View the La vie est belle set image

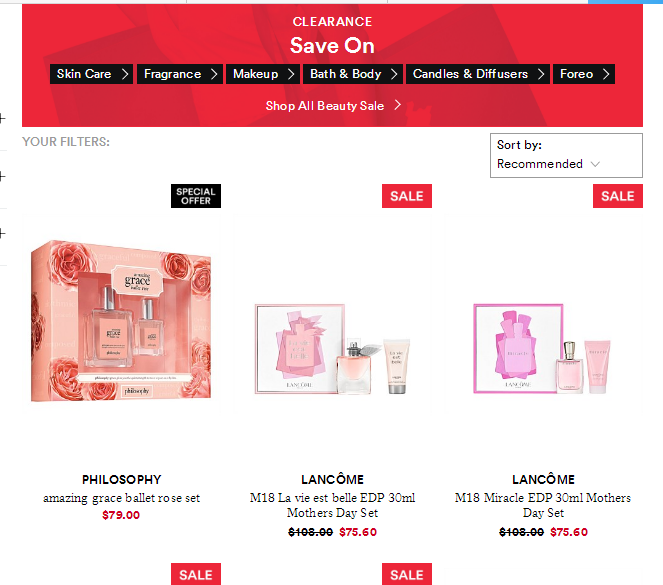click(332, 349)
